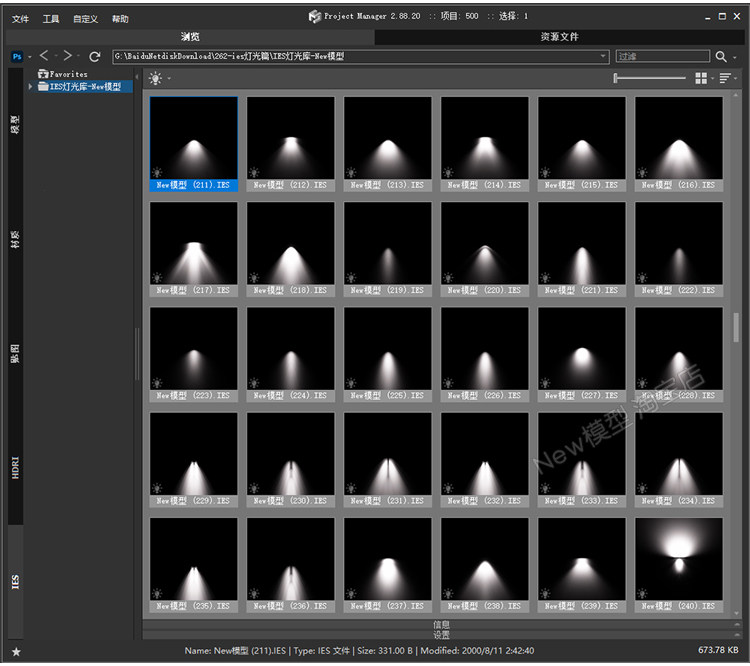This screenshot has height=666, width=750.
Task: Expand the 设置 panel bar
Action: pyautogui.click(x=441, y=635)
